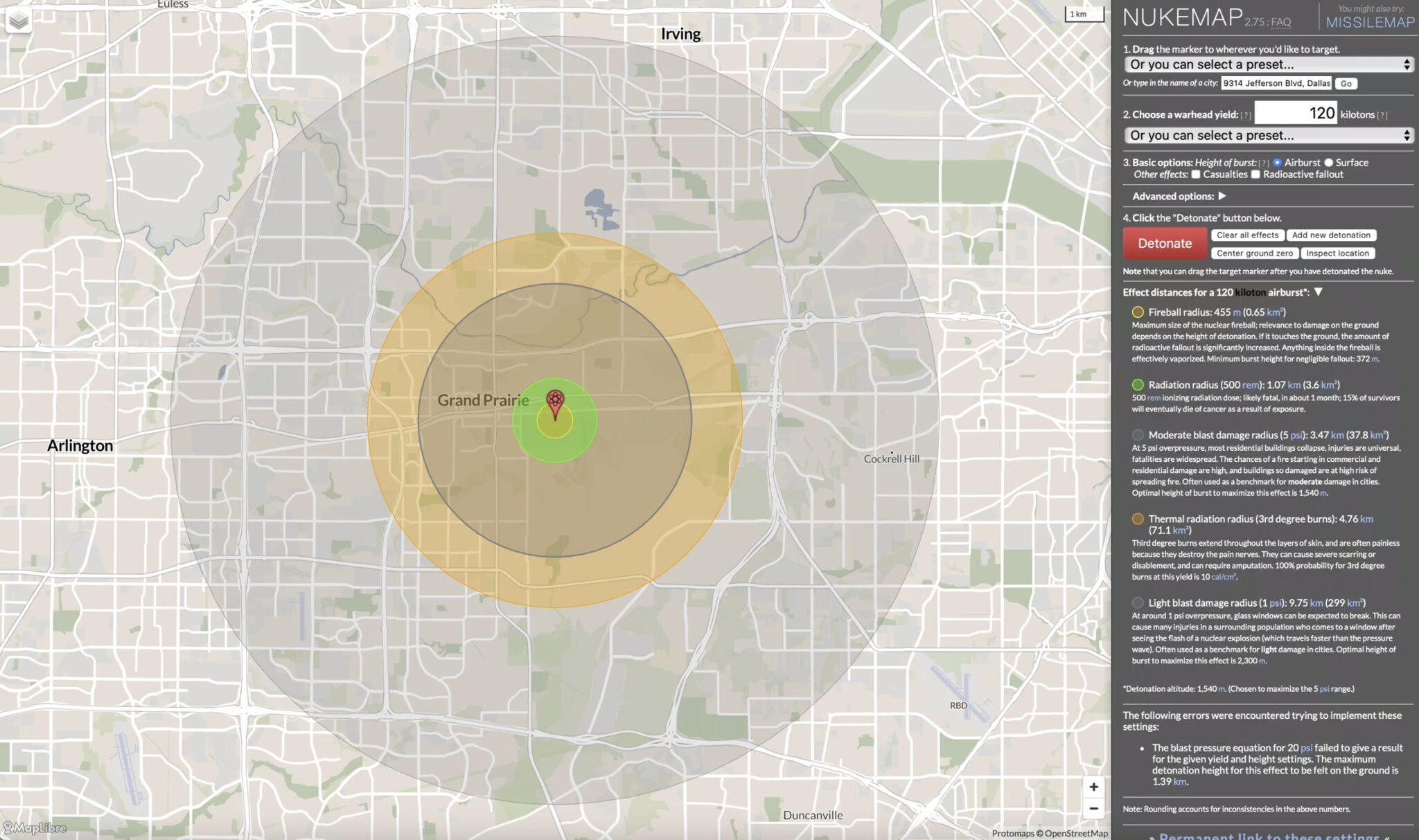The width and height of the screenshot is (1419, 840).
Task: Collapse the effect distances section
Action: [1319, 292]
